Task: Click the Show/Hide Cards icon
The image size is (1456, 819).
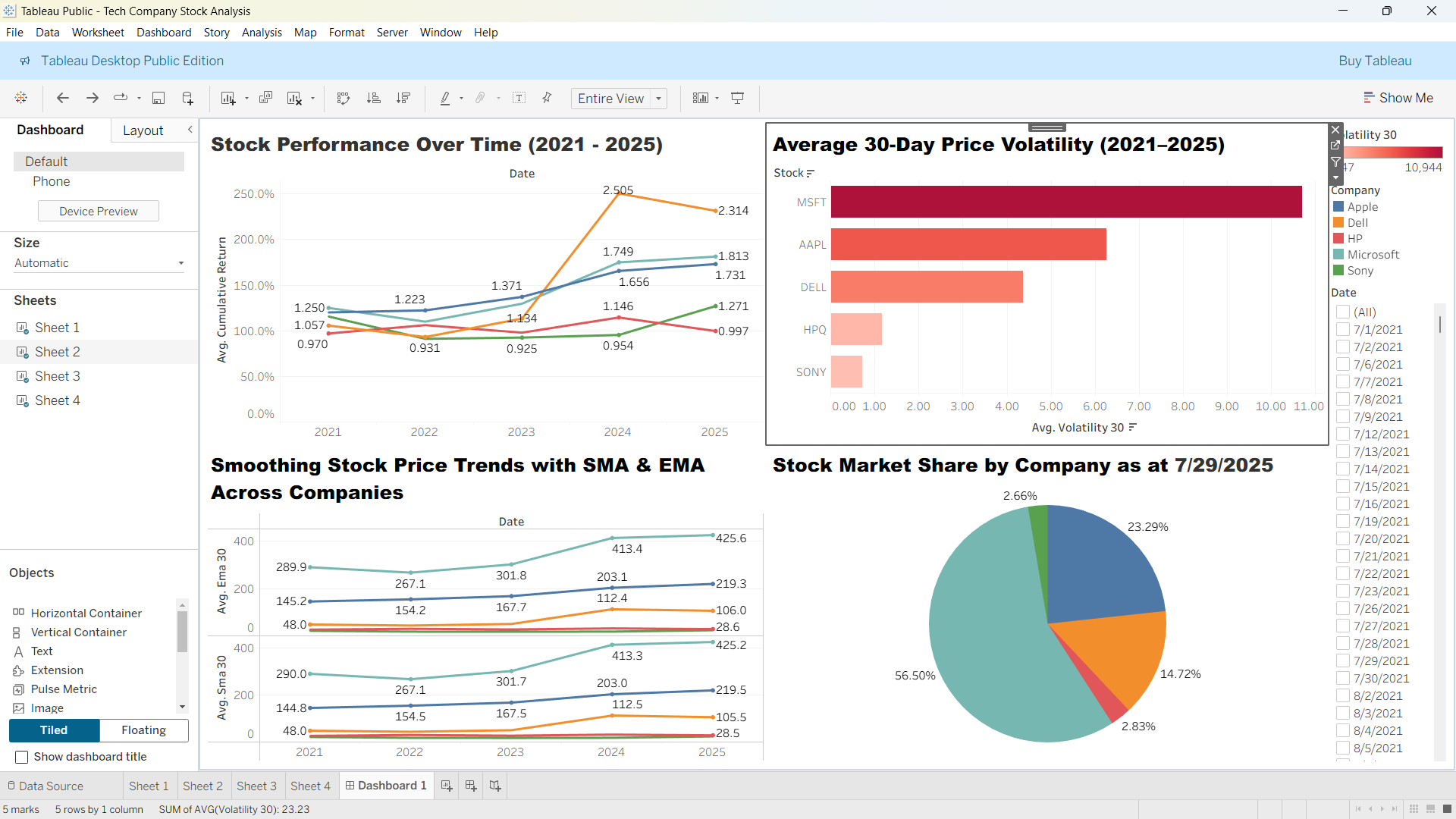Action: 701,98
